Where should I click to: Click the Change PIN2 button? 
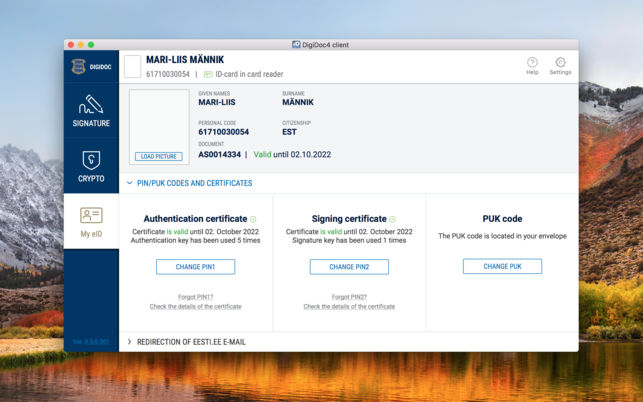pyautogui.click(x=349, y=267)
